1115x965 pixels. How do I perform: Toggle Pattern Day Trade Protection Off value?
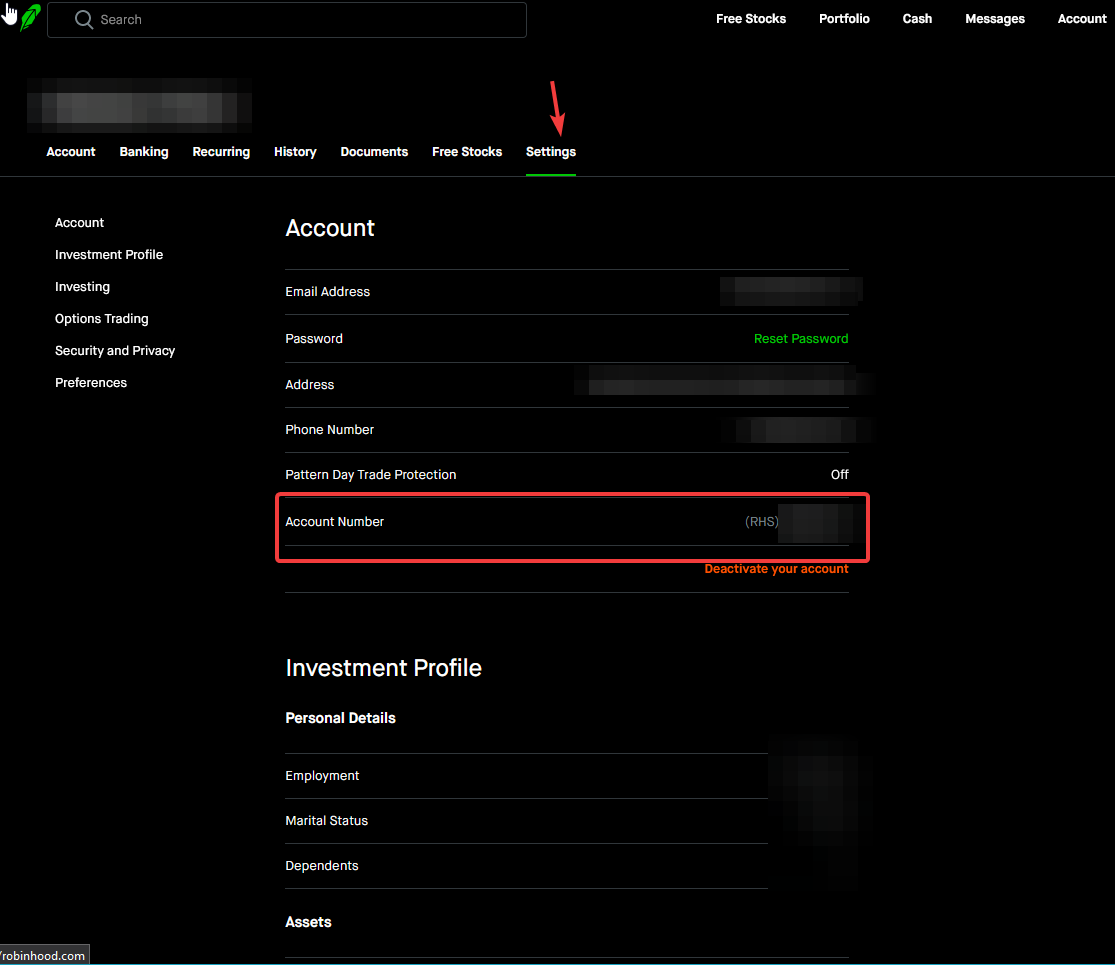839,474
